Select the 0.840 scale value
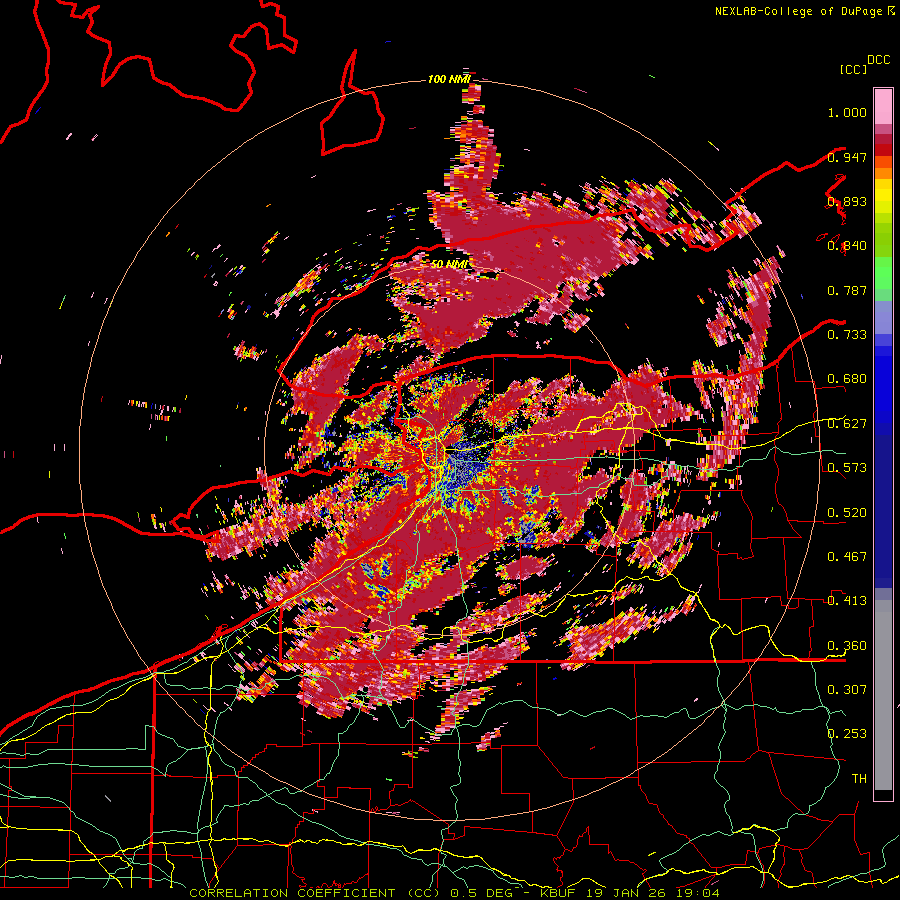 tap(847, 246)
